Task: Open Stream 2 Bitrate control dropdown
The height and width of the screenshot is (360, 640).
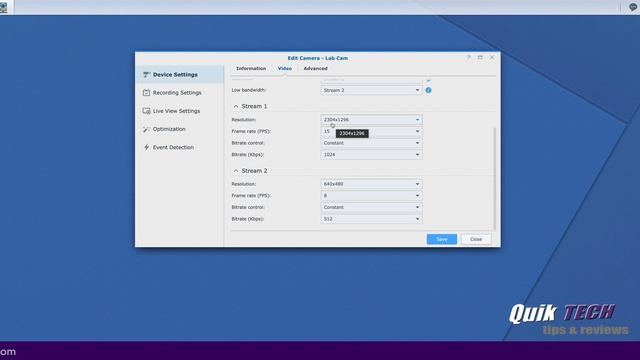Action: tap(371, 207)
